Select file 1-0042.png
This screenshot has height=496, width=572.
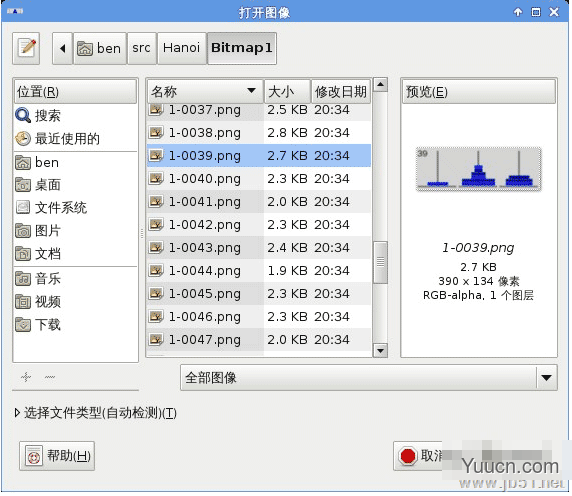[x=259, y=225]
